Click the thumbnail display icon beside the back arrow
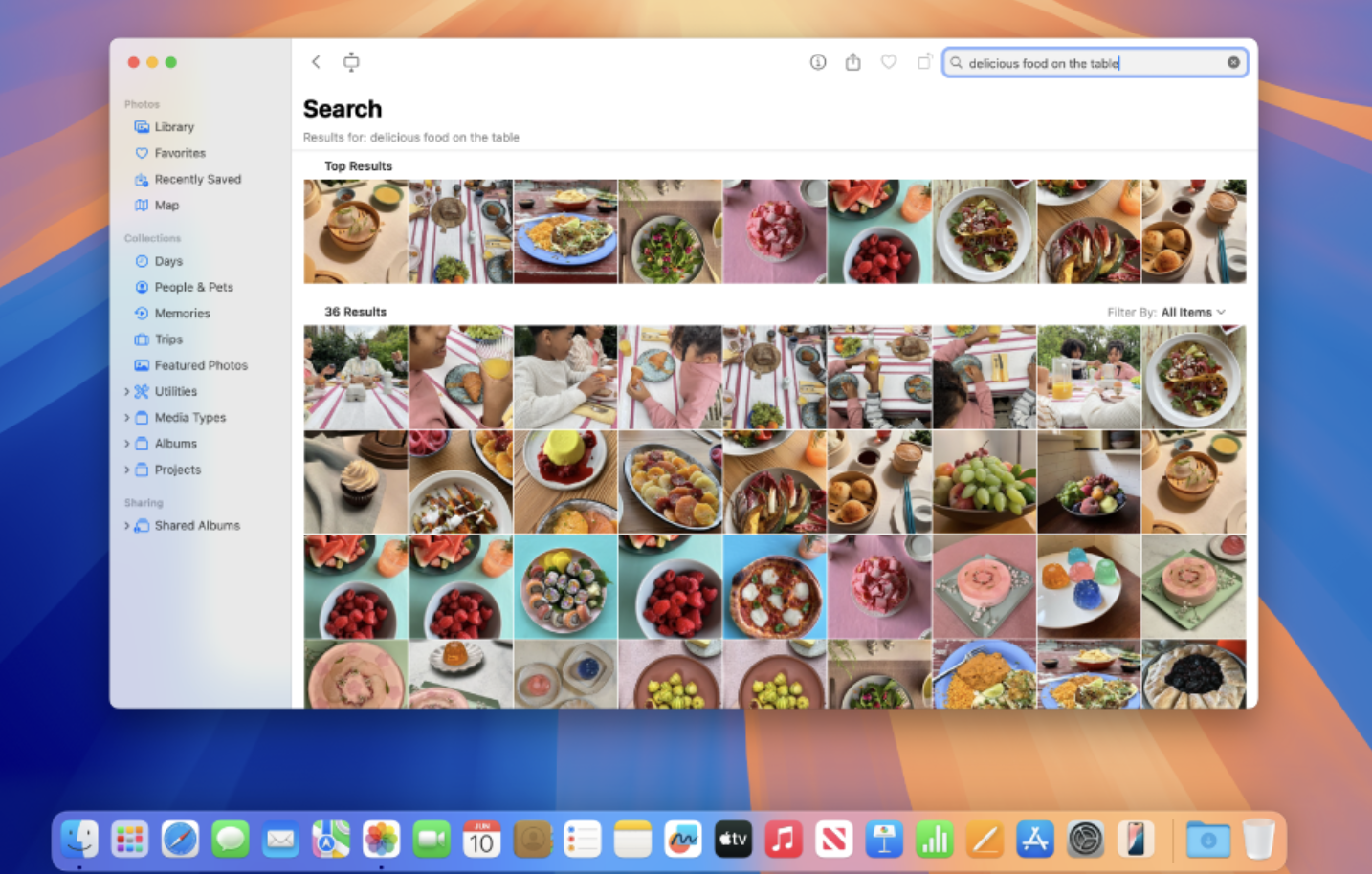This screenshot has height=874, width=1372. 351,61
